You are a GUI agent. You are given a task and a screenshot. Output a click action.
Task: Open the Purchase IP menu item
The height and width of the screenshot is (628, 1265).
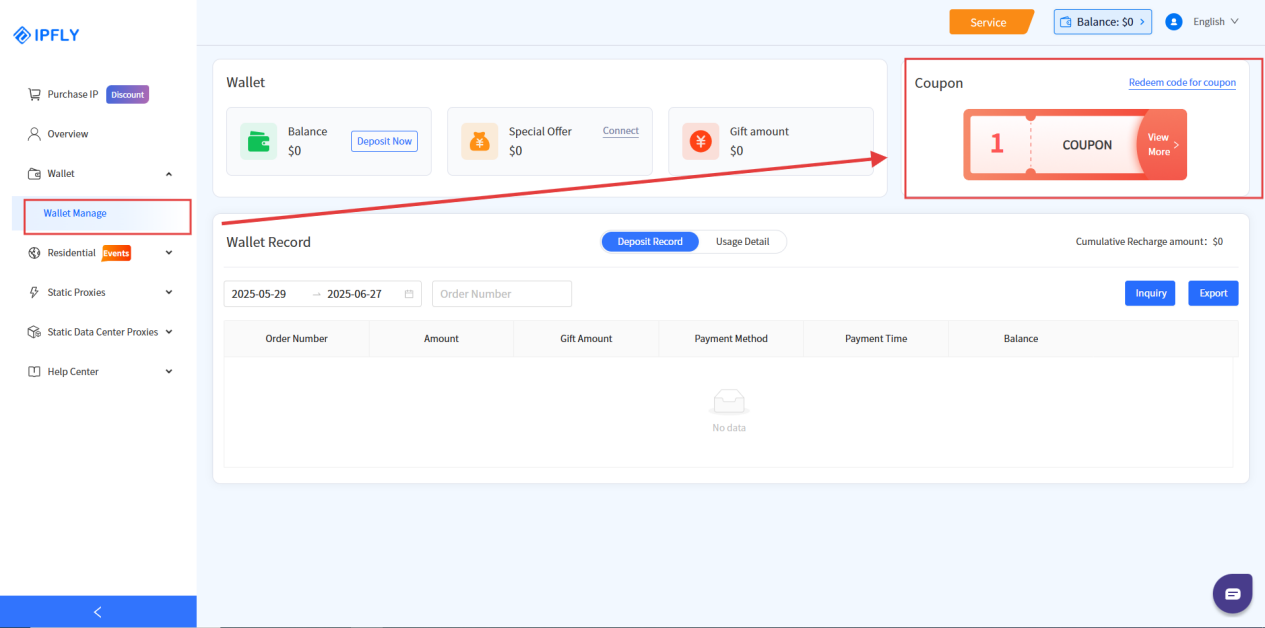(73, 94)
